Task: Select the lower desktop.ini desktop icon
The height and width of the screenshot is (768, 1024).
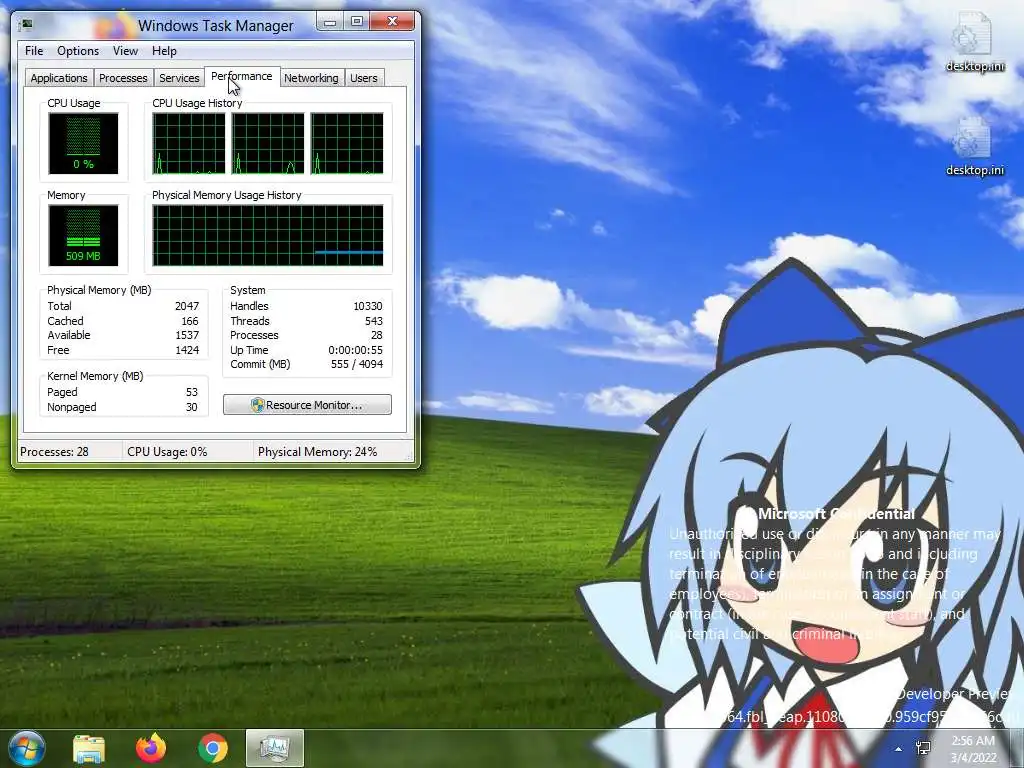Action: (x=974, y=147)
